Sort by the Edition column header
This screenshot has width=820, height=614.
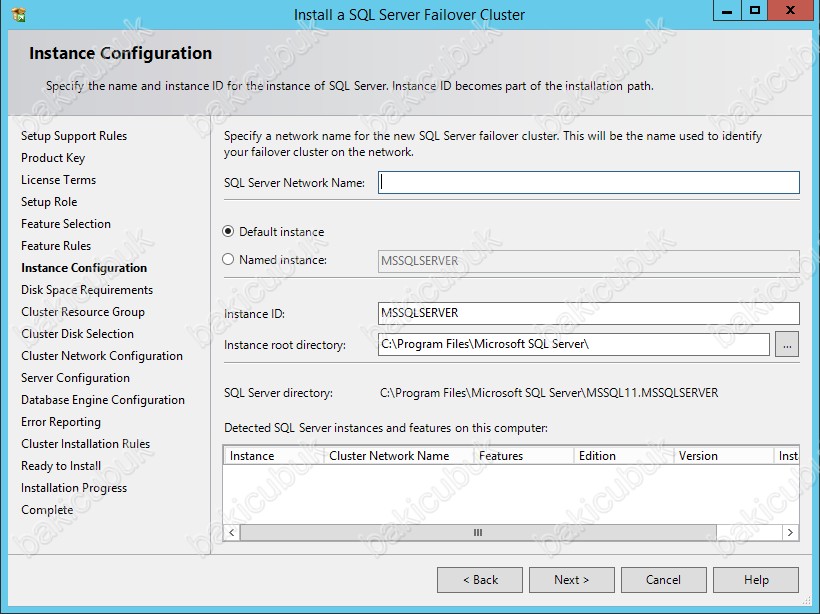pyautogui.click(x=623, y=456)
